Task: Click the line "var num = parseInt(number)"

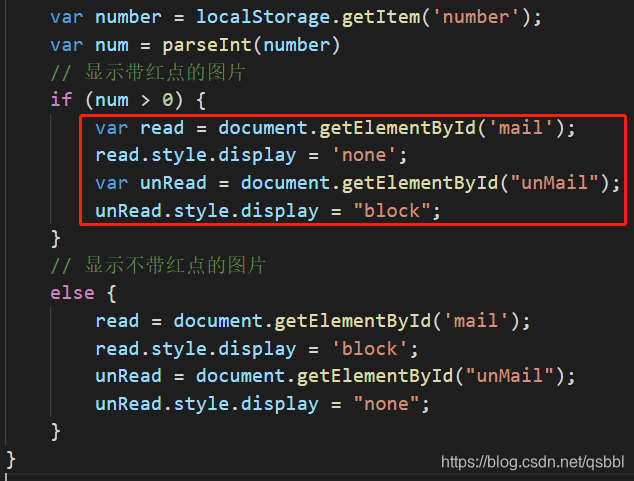Action: click(x=195, y=45)
